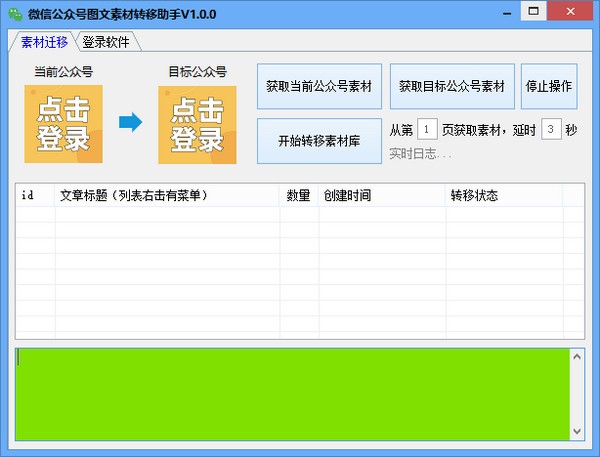Click the 停止操作 button

(x=549, y=86)
